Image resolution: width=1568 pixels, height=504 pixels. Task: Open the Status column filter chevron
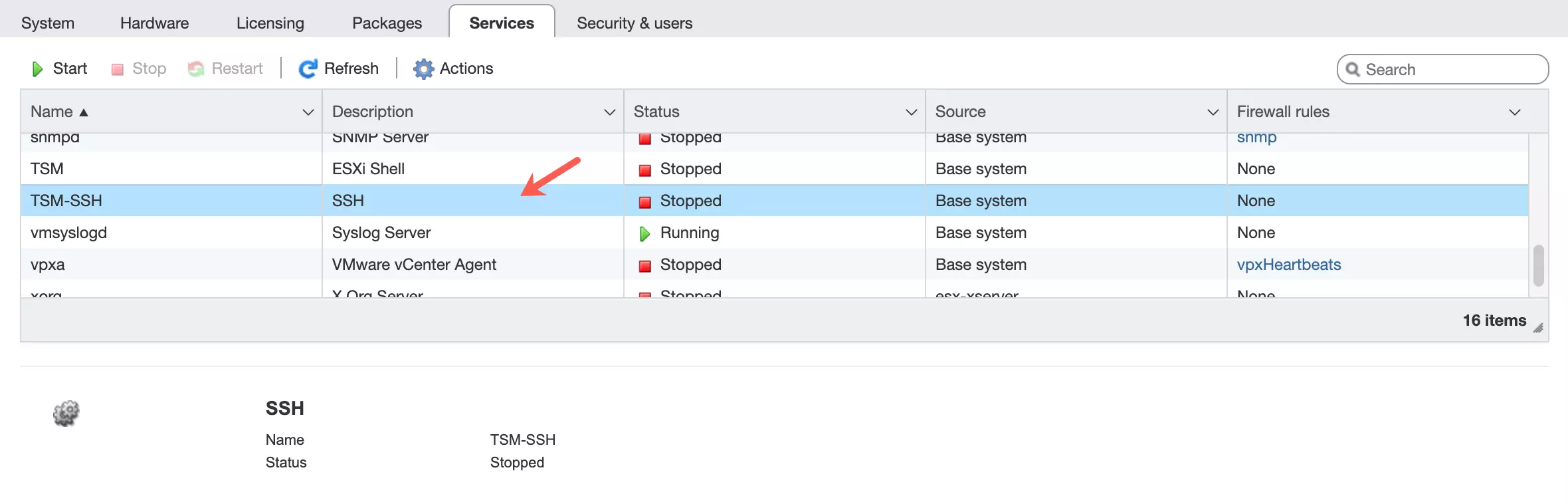point(911,112)
